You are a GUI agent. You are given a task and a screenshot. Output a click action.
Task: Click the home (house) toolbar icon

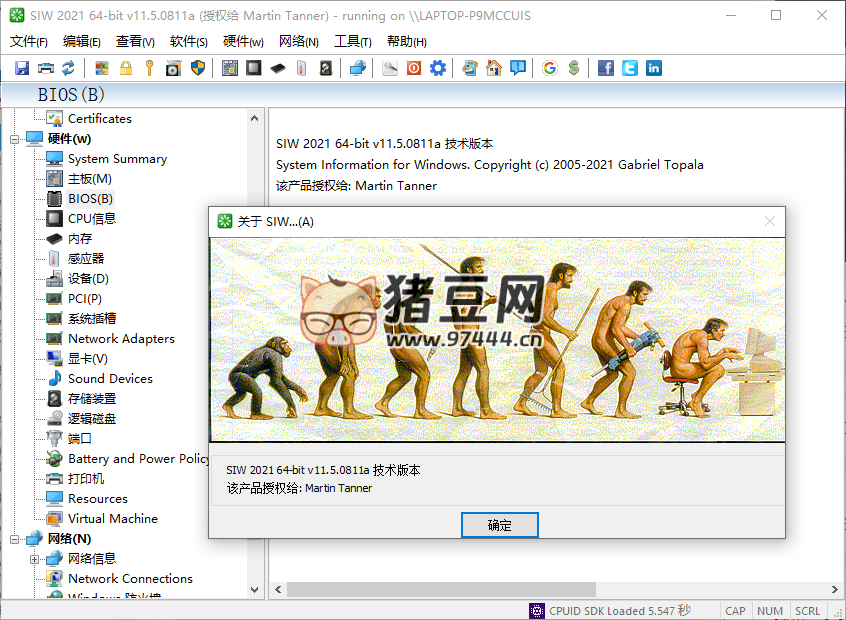[494, 68]
